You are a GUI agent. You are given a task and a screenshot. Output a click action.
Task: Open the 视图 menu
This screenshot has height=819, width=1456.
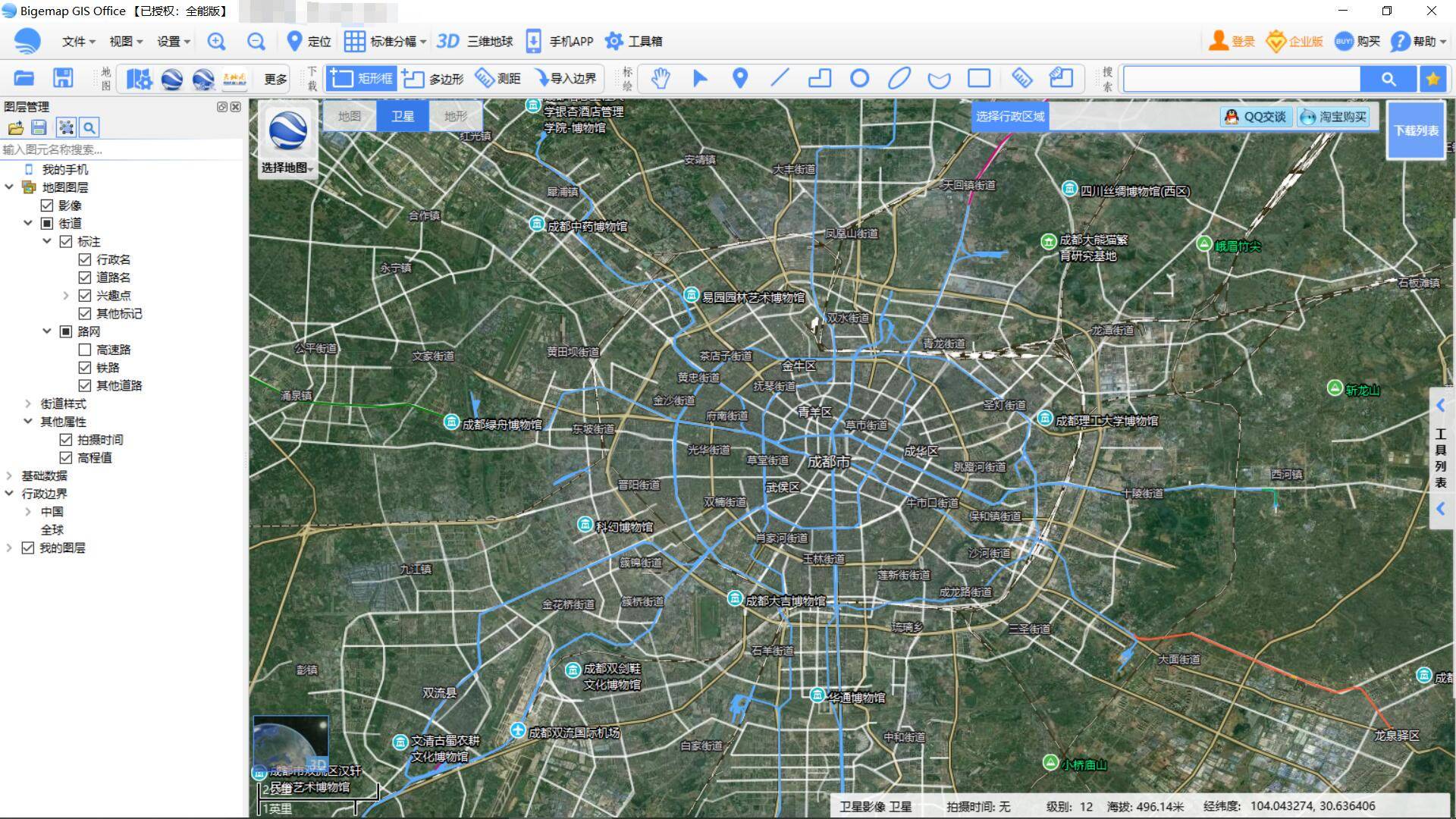coord(125,42)
